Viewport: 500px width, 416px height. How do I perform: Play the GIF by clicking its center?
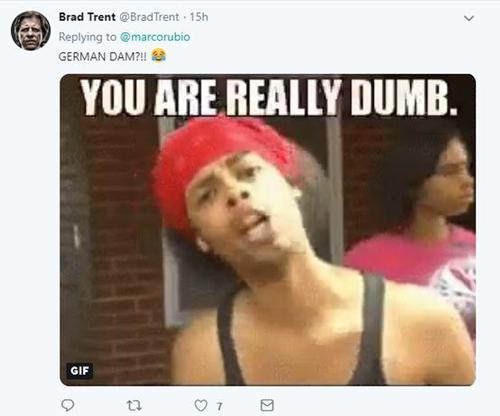[268, 230]
